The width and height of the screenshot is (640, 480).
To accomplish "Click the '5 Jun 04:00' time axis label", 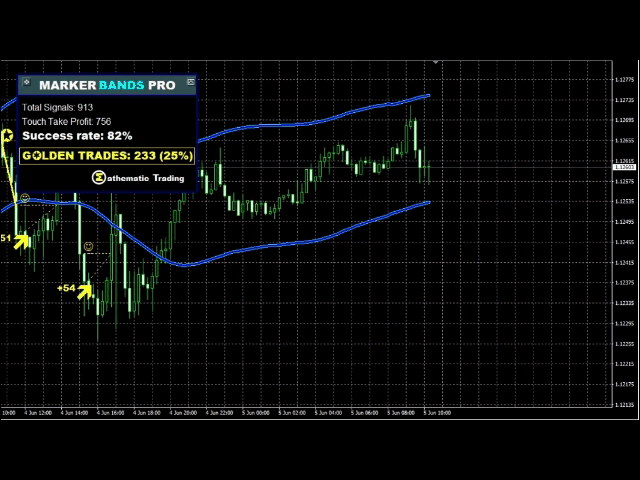I will coord(329,413).
